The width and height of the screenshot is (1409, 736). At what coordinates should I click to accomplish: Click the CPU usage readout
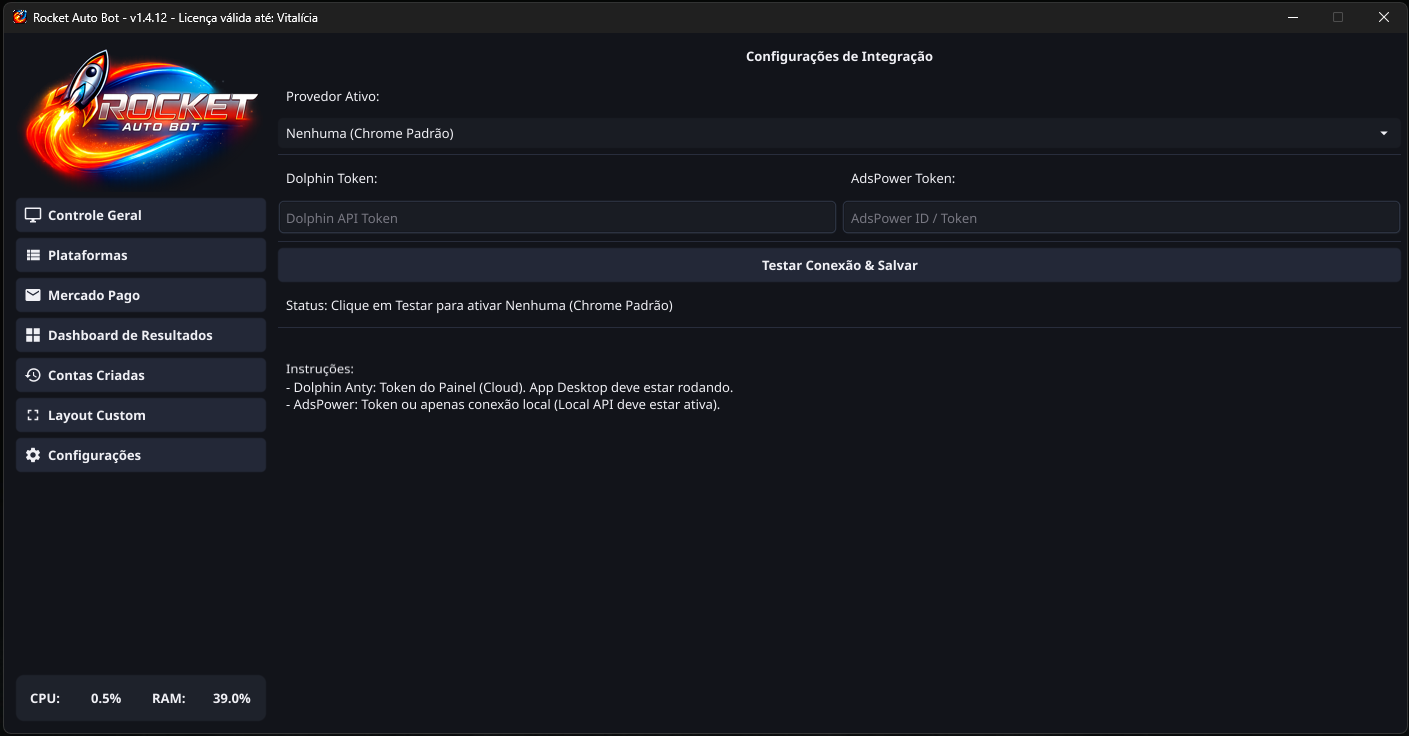(105, 698)
